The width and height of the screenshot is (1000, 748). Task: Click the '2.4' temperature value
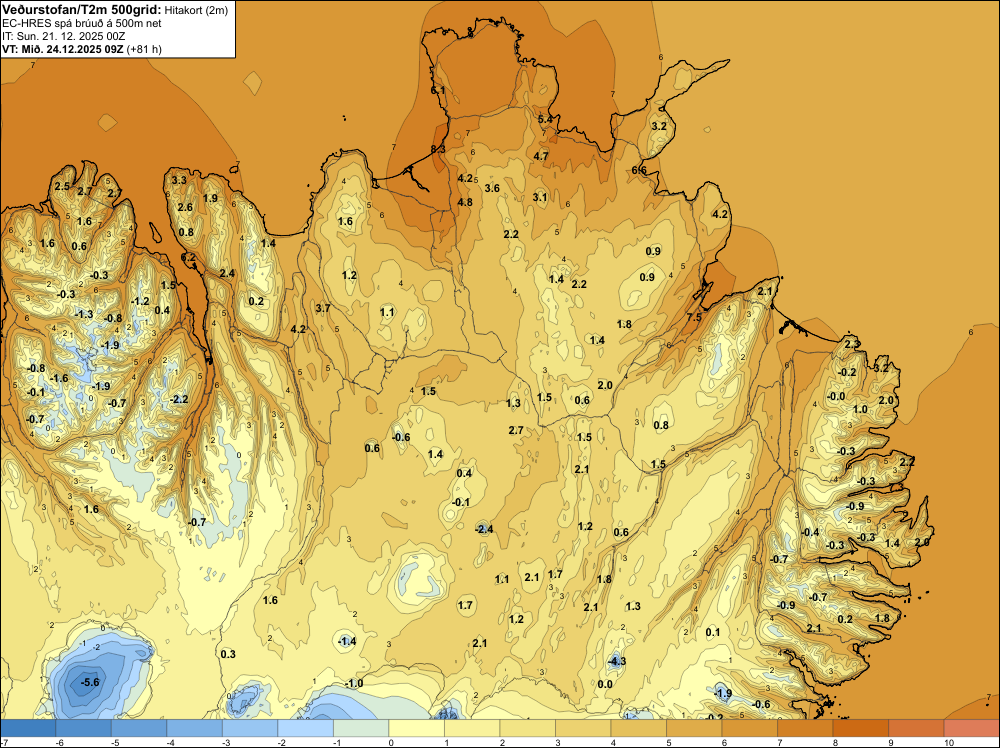tap(227, 274)
